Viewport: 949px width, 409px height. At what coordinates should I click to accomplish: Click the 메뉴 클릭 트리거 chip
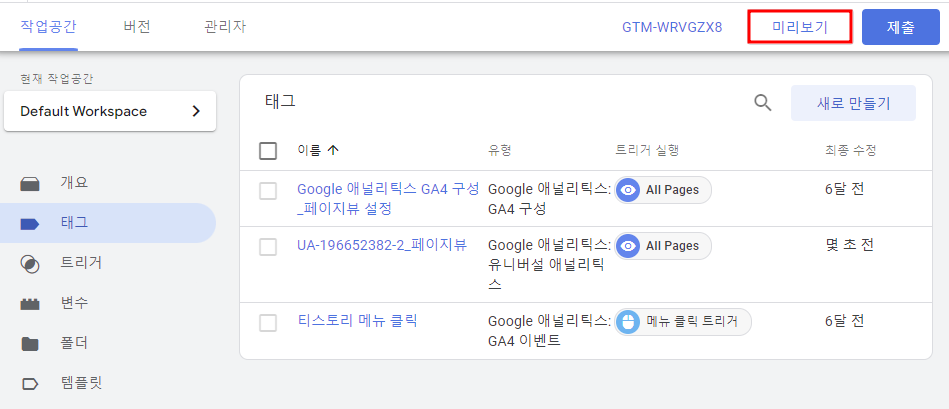(683, 321)
